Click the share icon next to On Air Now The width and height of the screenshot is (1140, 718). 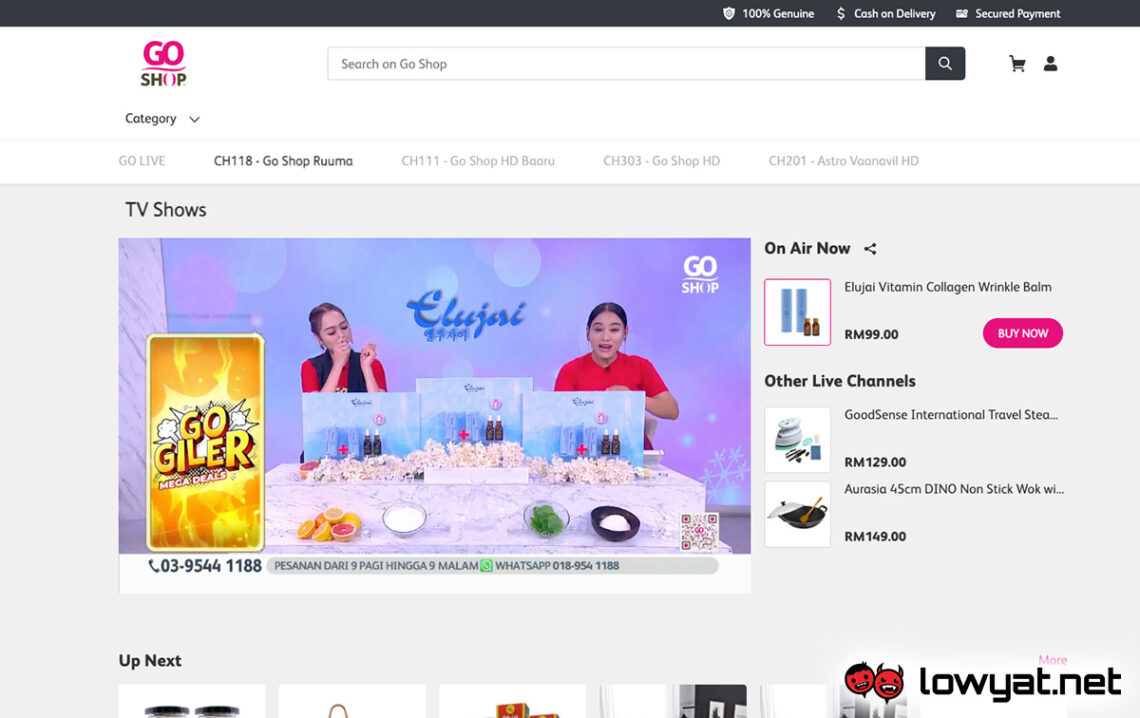click(869, 248)
